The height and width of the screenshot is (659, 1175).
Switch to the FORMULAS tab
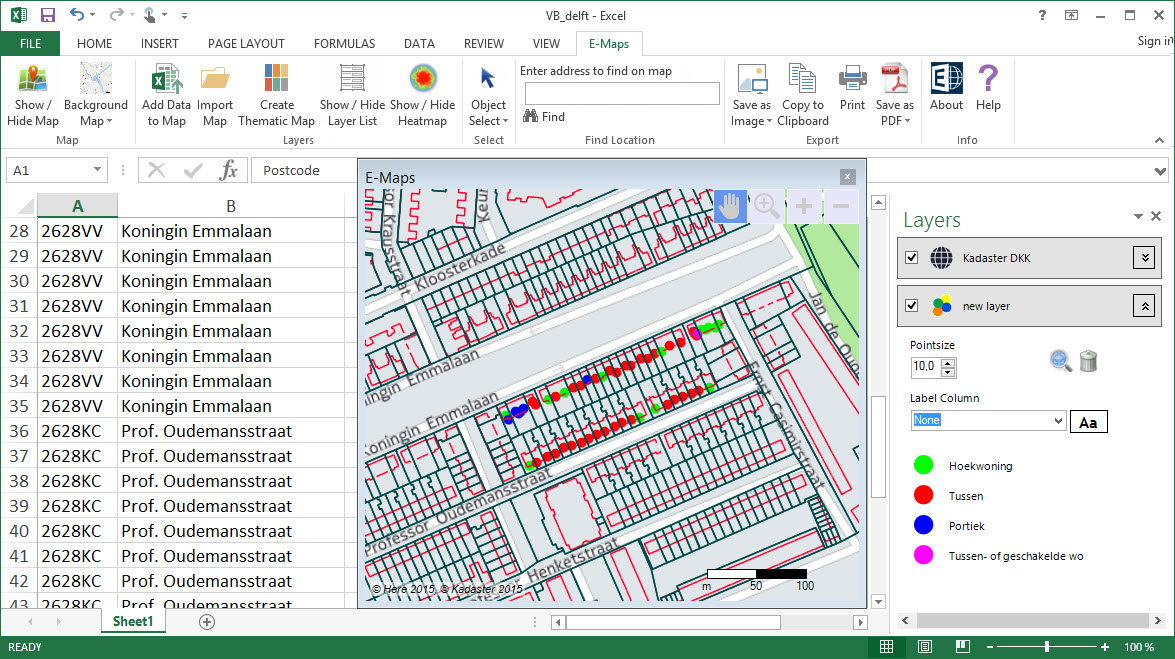pyautogui.click(x=344, y=43)
